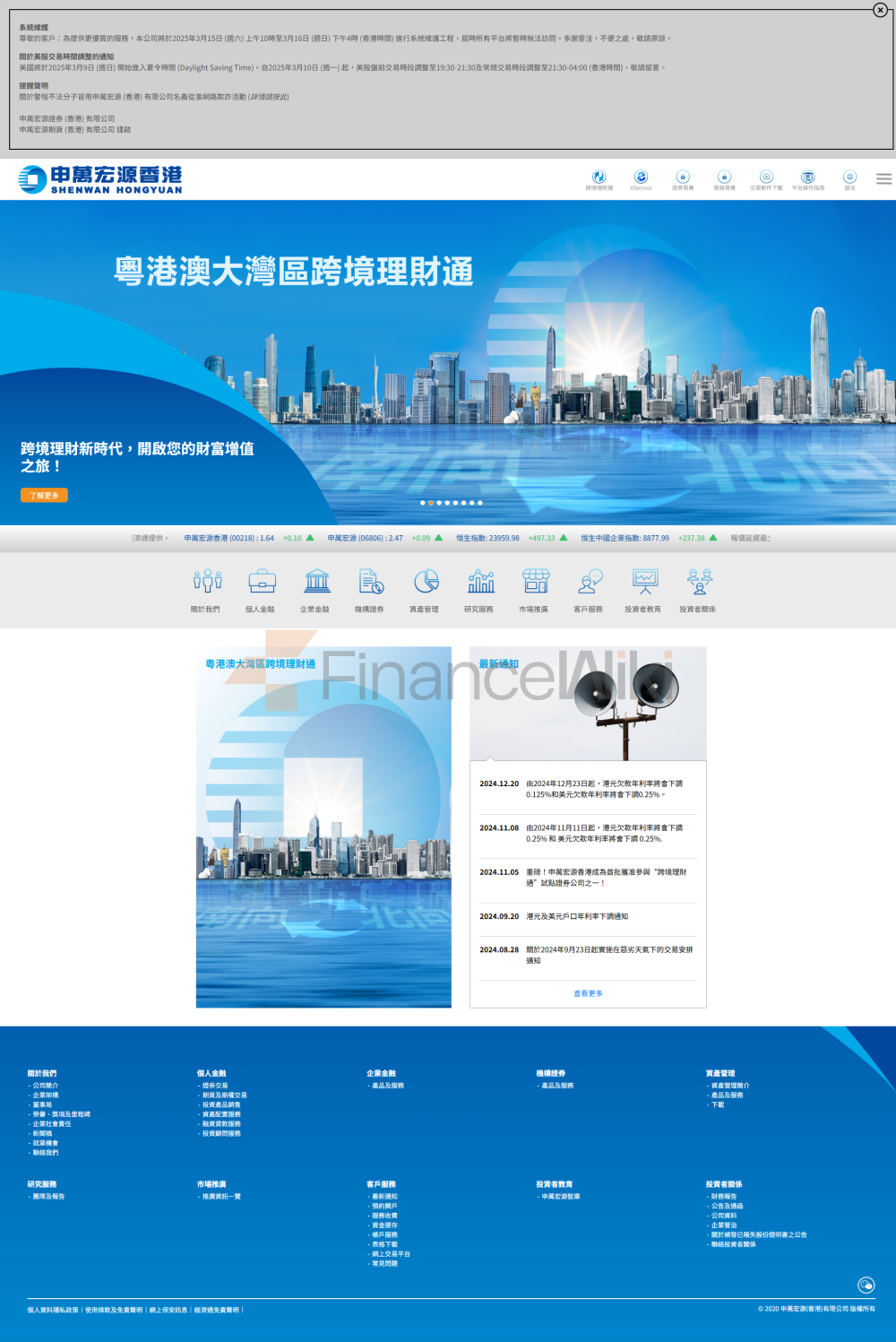The height and width of the screenshot is (1342, 896).
Task: Open the 2024.11.08 interest rate notice
Action: 588,834
